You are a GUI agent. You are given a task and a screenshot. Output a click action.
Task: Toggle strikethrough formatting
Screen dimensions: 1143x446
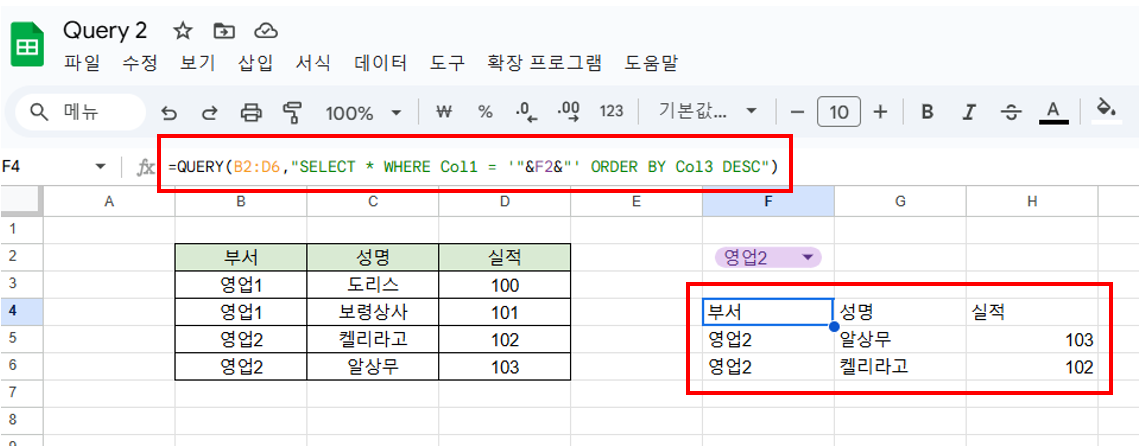(1011, 112)
